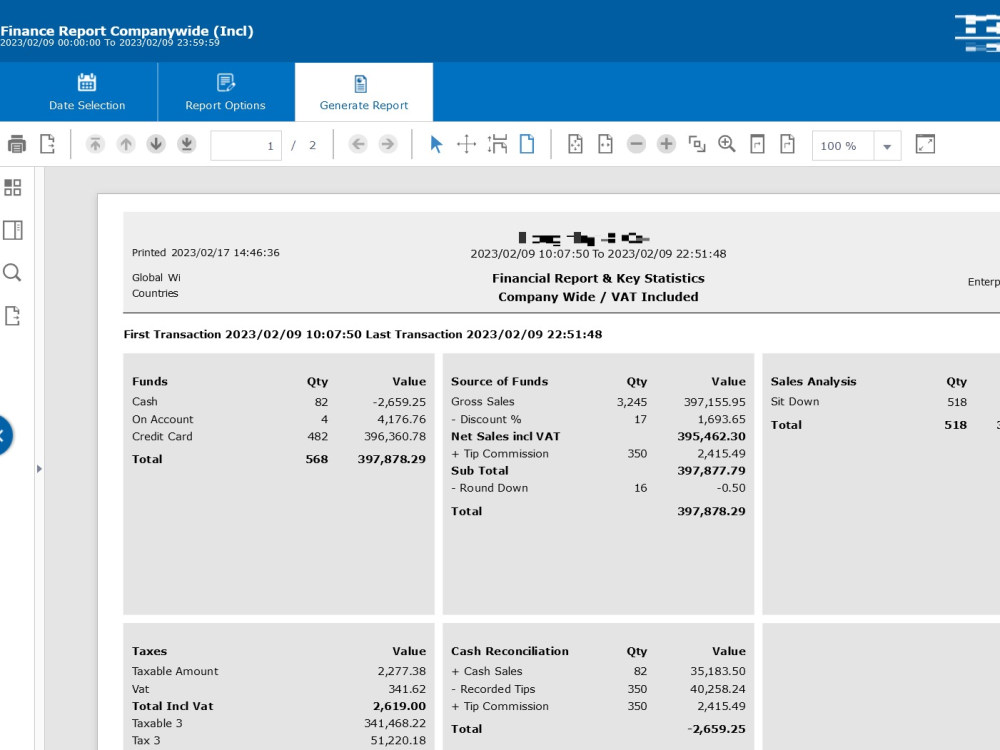Expand the left side panel arrow
Viewport: 1000px width, 750px height.
coord(40,469)
